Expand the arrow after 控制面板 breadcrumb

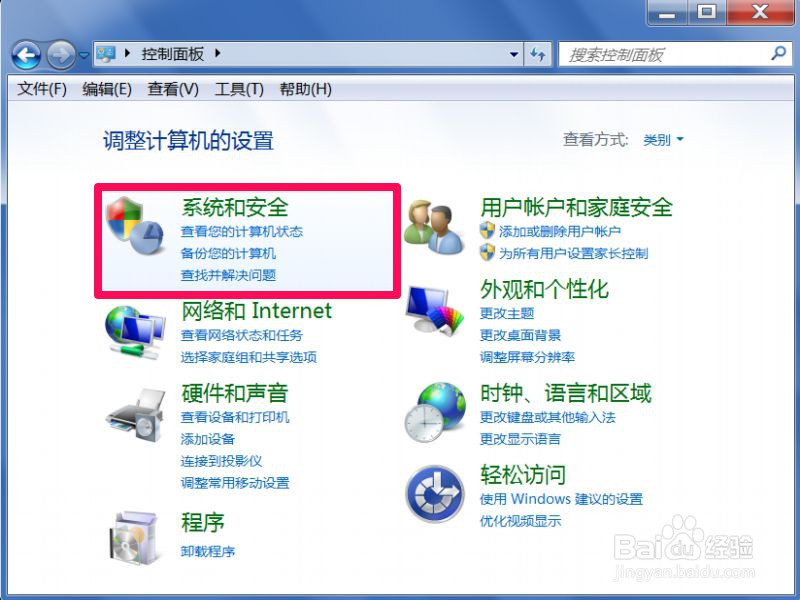click(x=218, y=53)
